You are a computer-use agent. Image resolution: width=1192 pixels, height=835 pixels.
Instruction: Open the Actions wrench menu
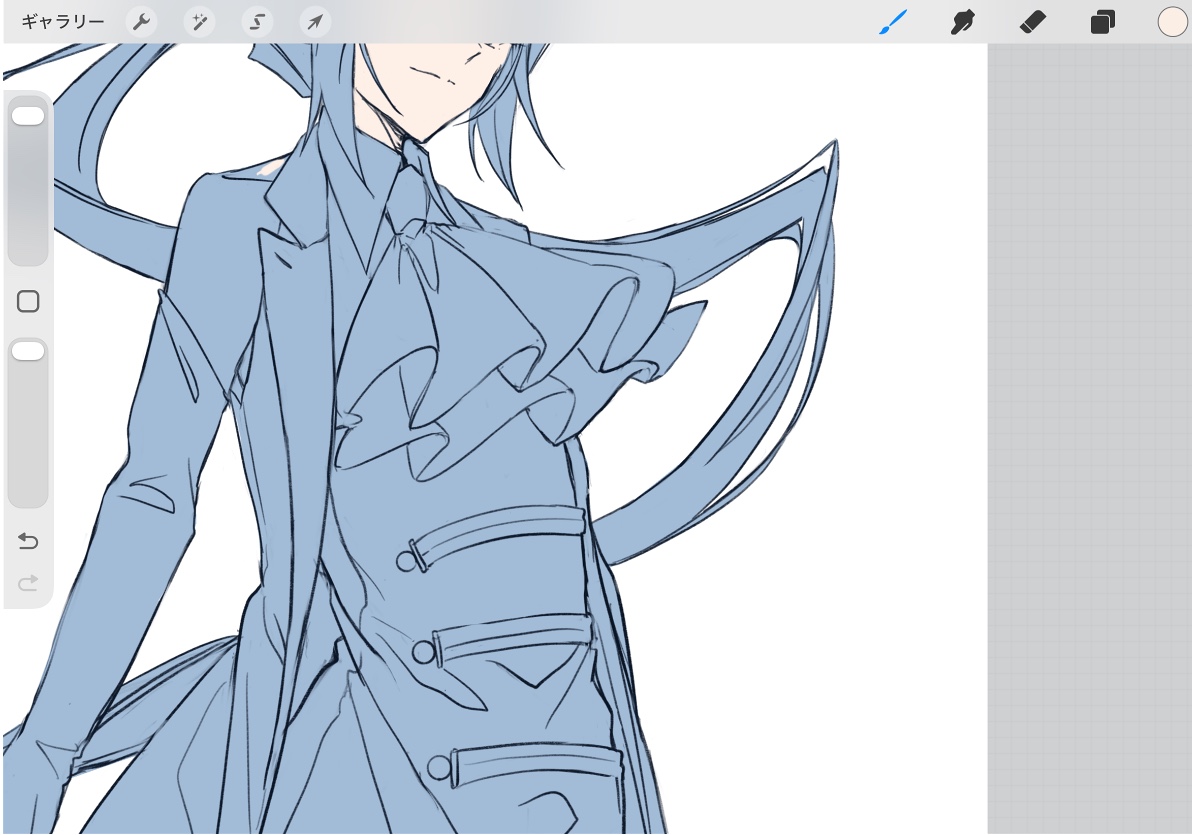[x=141, y=22]
